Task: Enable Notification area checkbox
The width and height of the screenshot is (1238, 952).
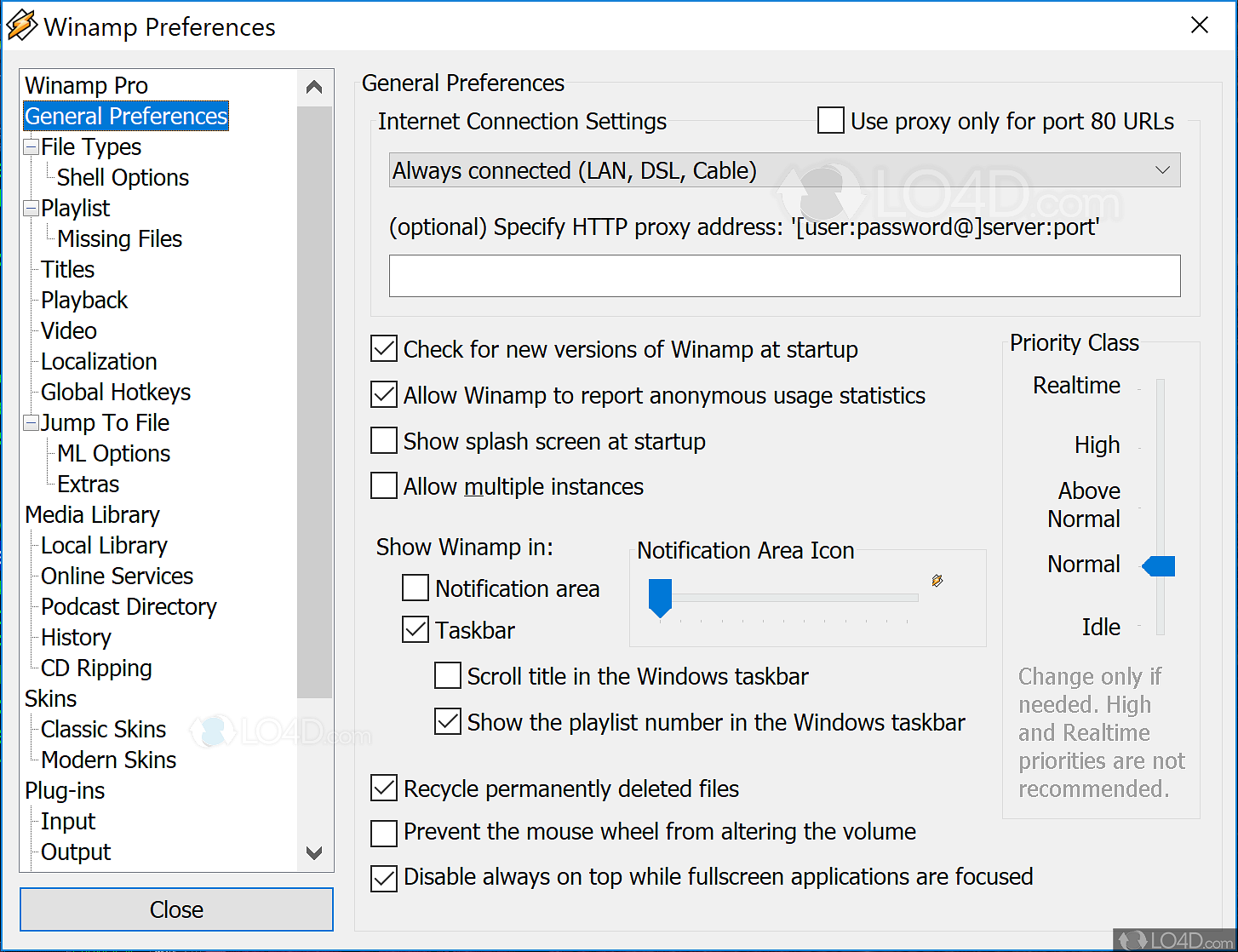Action: pyautogui.click(x=416, y=588)
